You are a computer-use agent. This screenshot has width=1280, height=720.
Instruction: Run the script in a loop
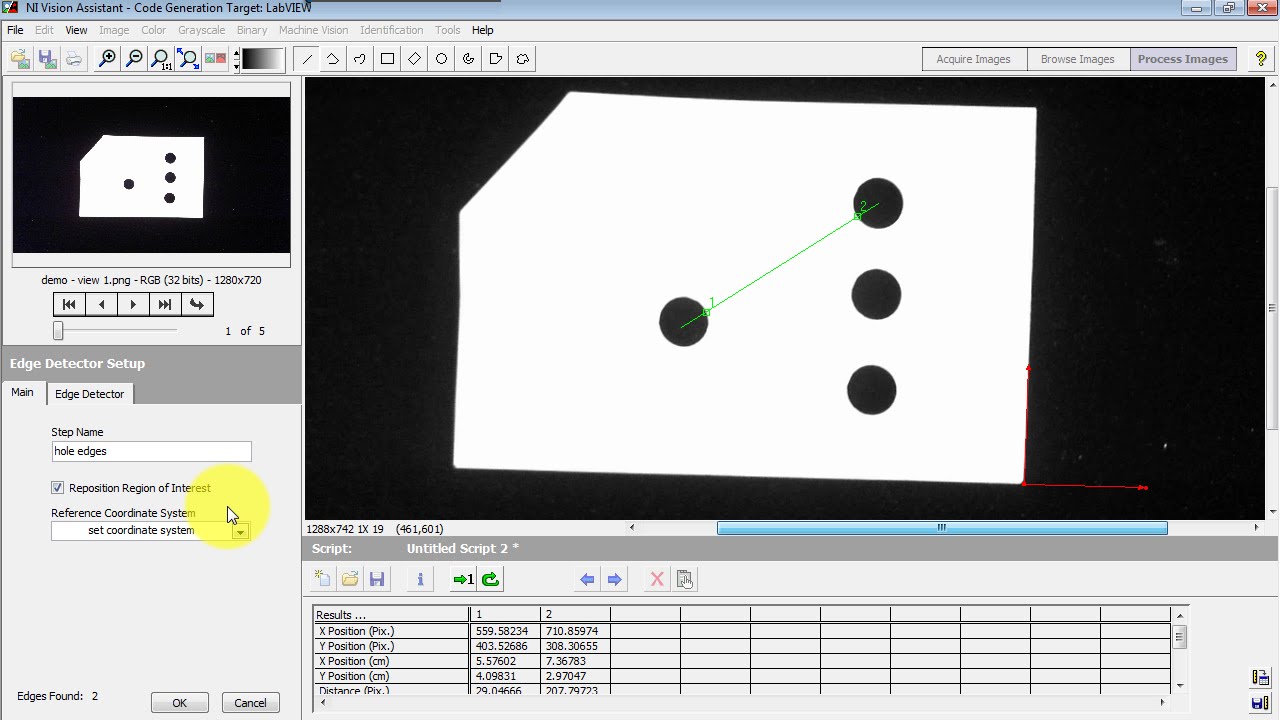[x=490, y=579]
